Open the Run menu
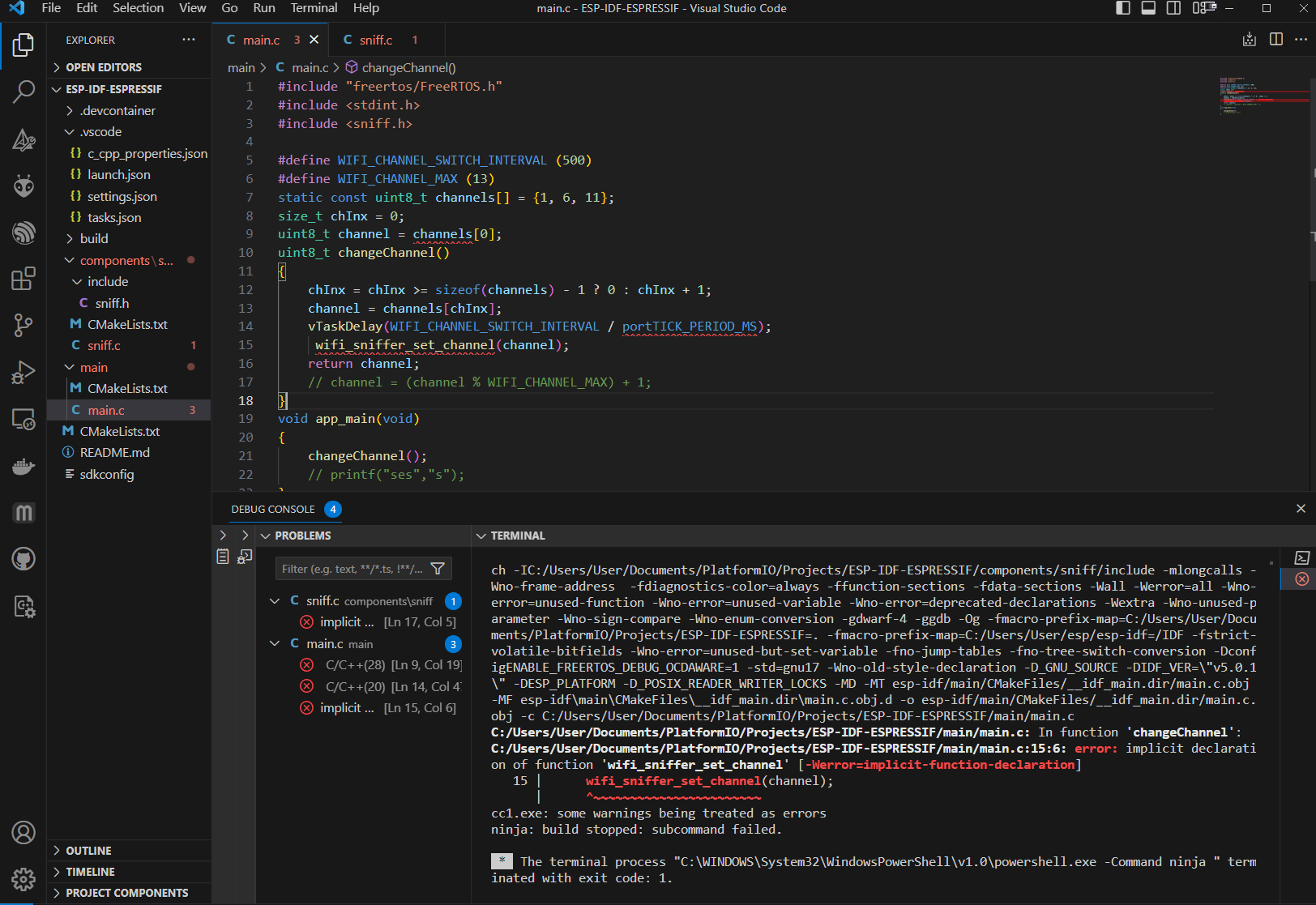 pyautogui.click(x=263, y=8)
